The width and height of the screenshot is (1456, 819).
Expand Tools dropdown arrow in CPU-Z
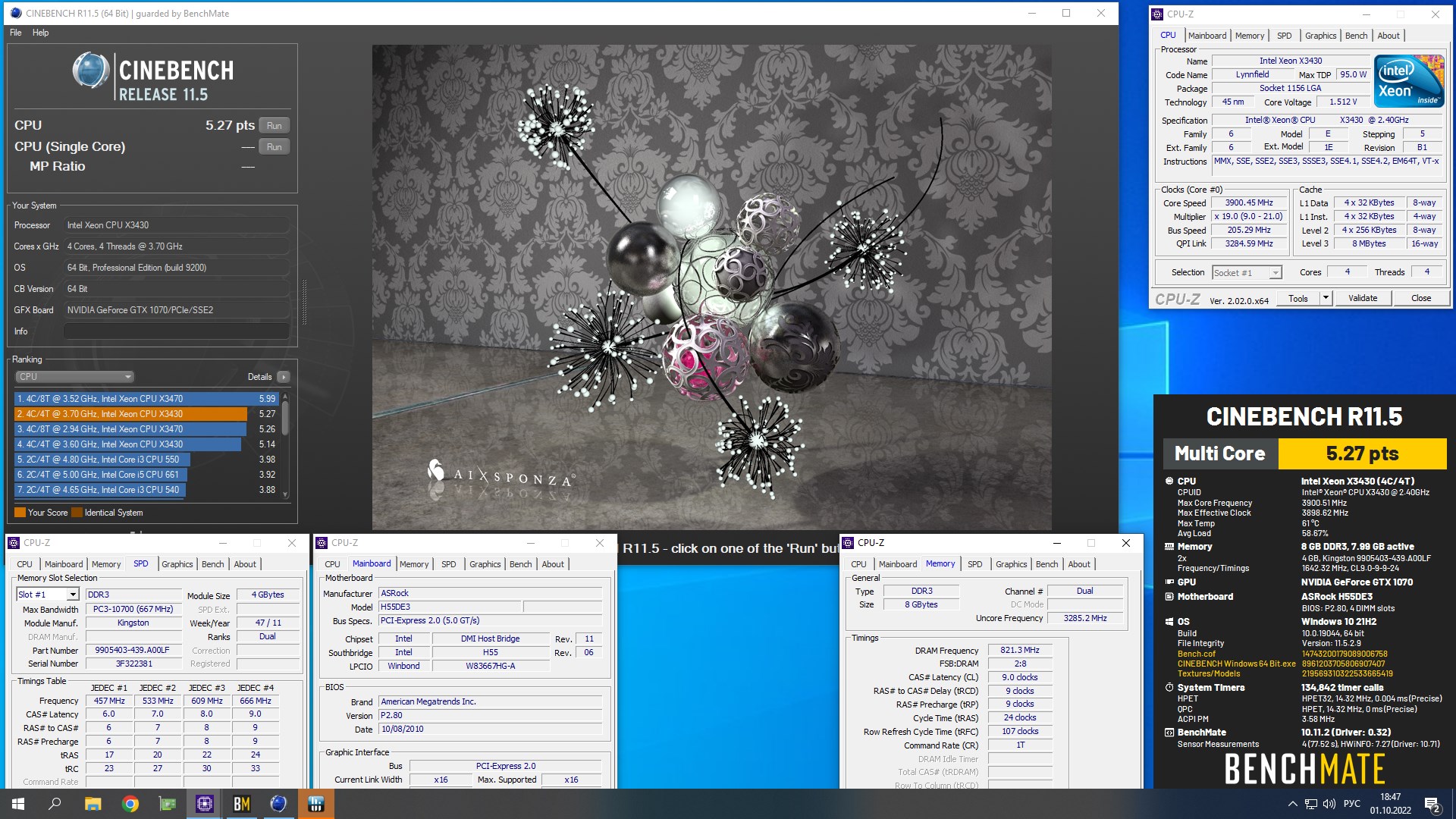tap(1326, 299)
